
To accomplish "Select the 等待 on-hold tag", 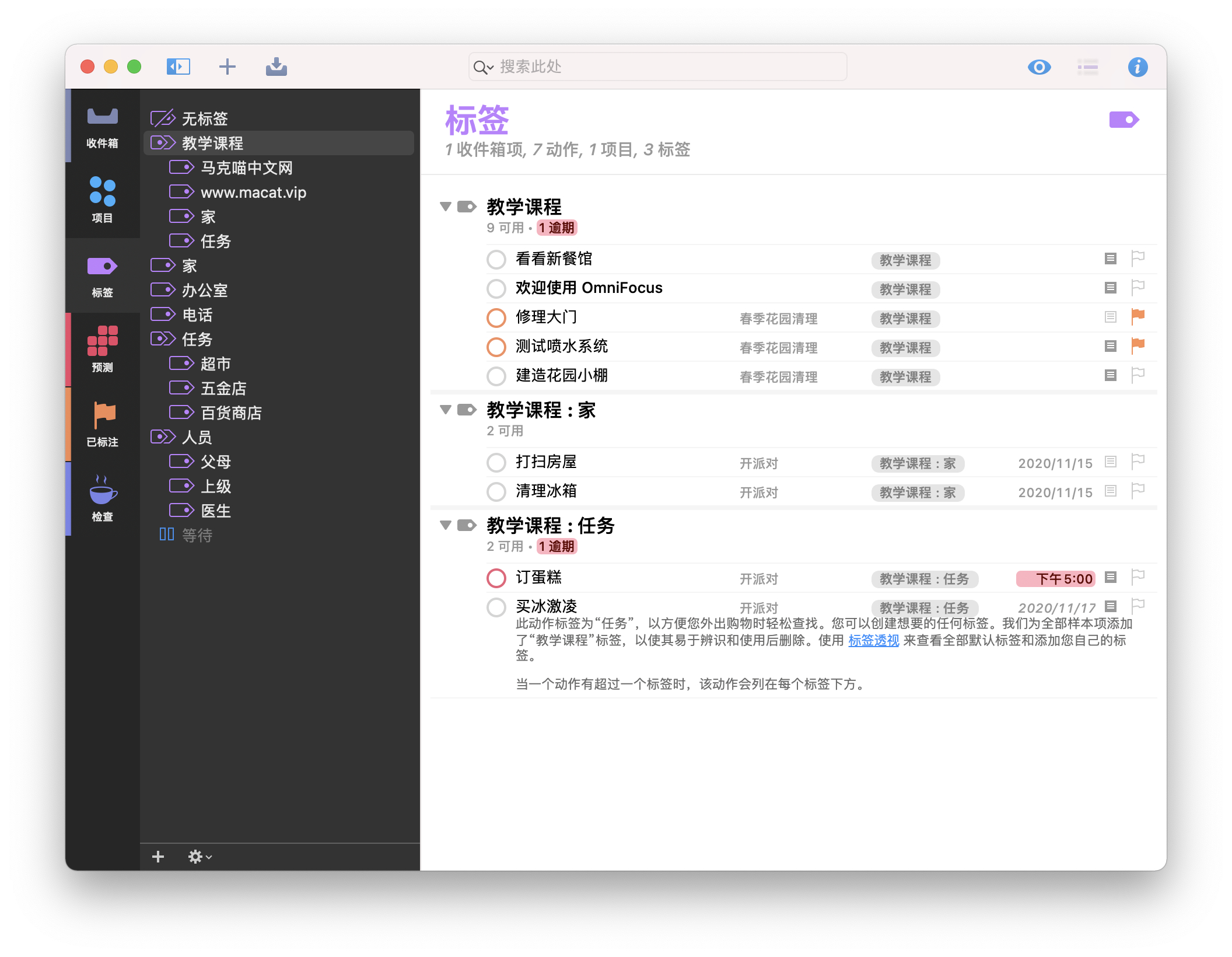I will [x=279, y=535].
